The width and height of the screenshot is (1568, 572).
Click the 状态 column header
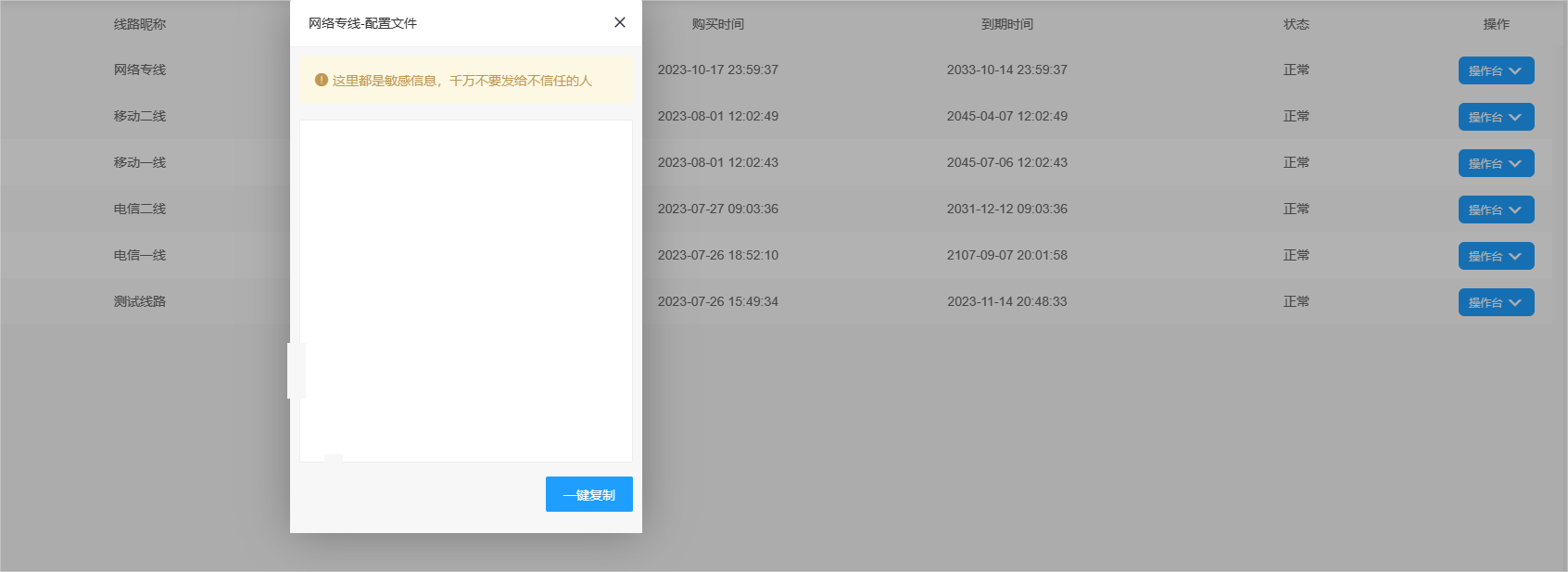[1296, 24]
